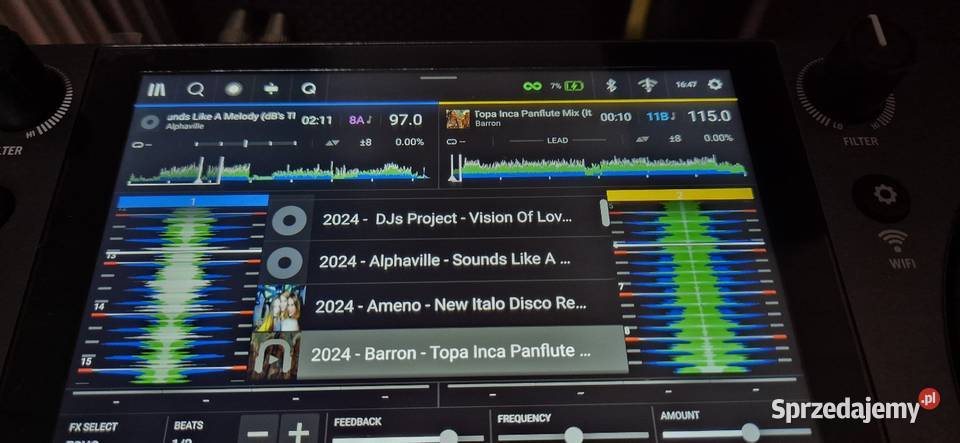Tap the 16:47 clock

(x=686, y=84)
